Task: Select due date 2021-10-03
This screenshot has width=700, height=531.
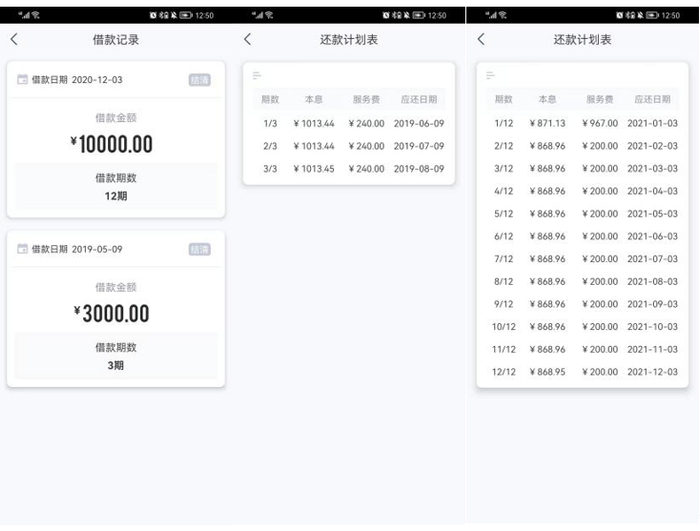Action: 652,327
